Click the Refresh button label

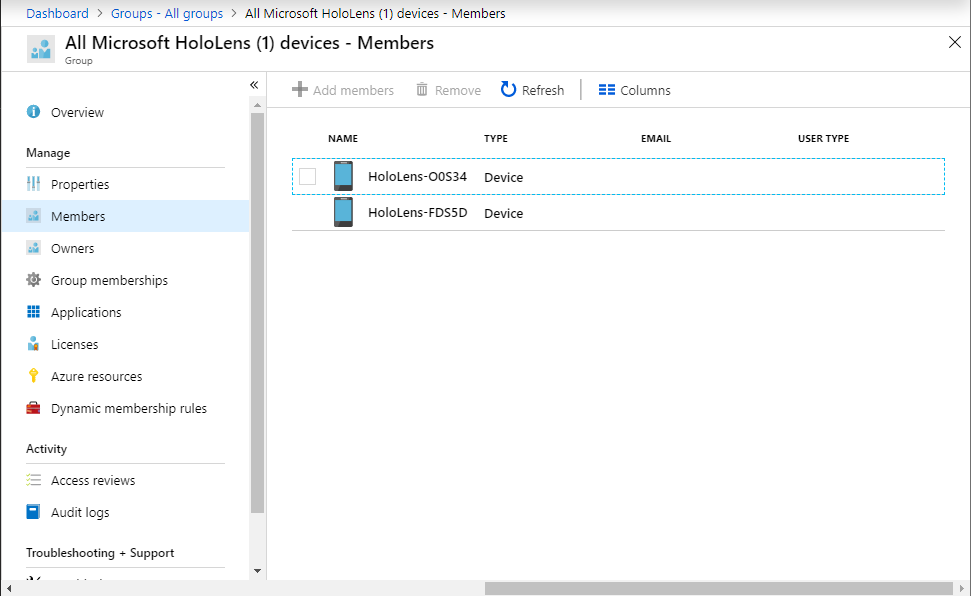point(542,90)
